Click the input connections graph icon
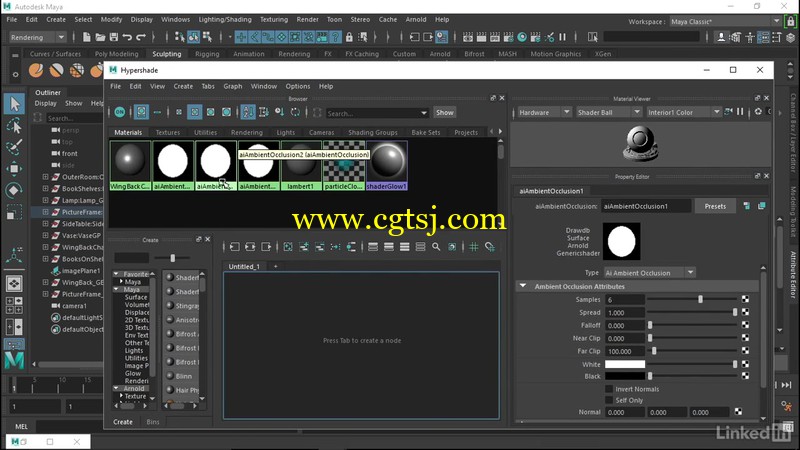The image size is (800, 450). coord(234,247)
